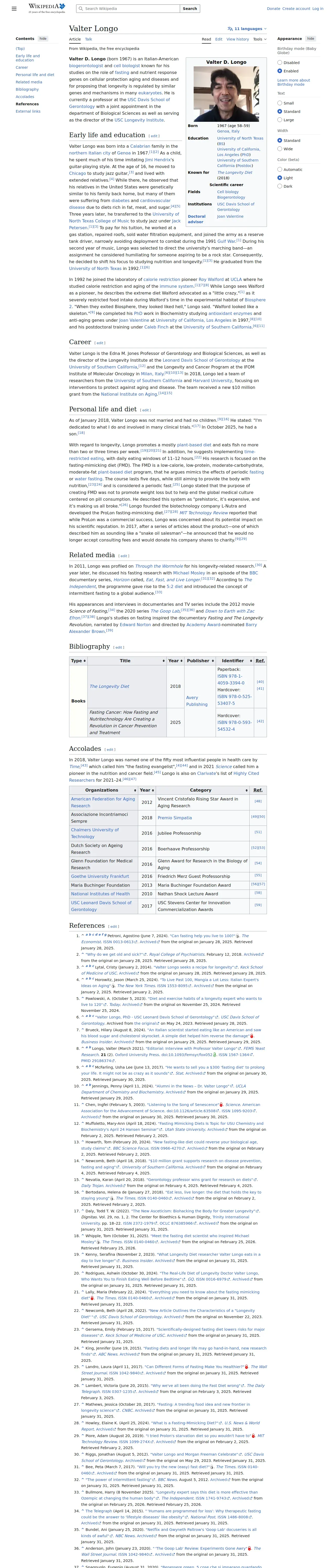This screenshot has height=1568, width=336.
Task: Choose Small text size
Action: pyautogui.click(x=280, y=103)
